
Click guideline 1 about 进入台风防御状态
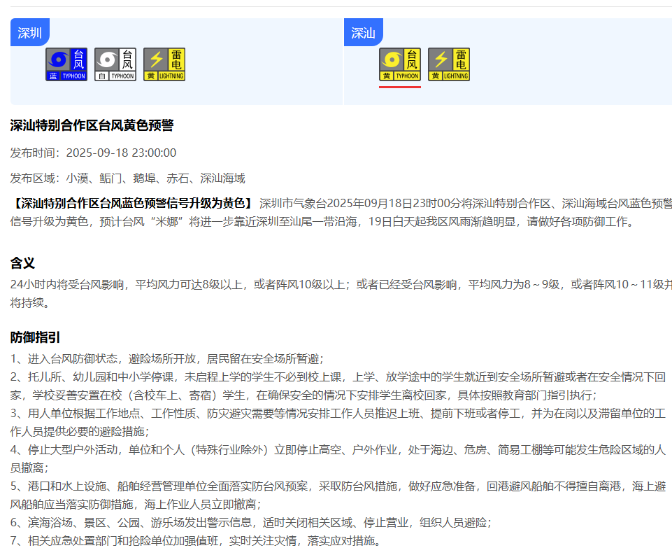point(166,359)
